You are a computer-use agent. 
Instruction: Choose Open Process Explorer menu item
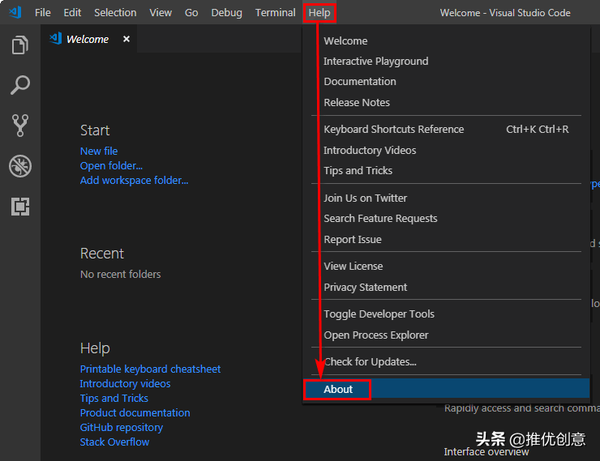pos(446,335)
